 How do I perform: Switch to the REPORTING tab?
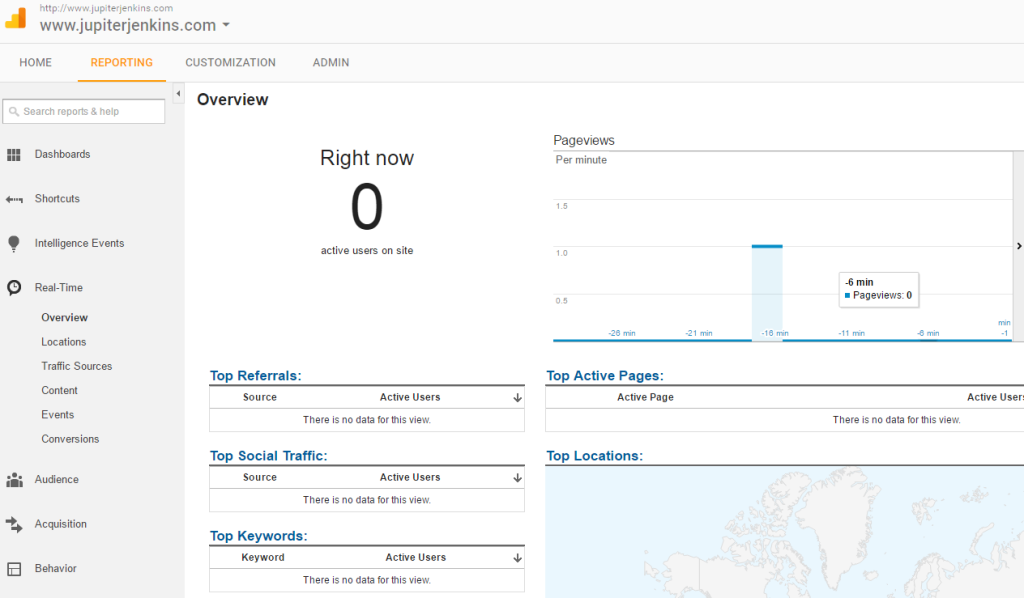[121, 63]
